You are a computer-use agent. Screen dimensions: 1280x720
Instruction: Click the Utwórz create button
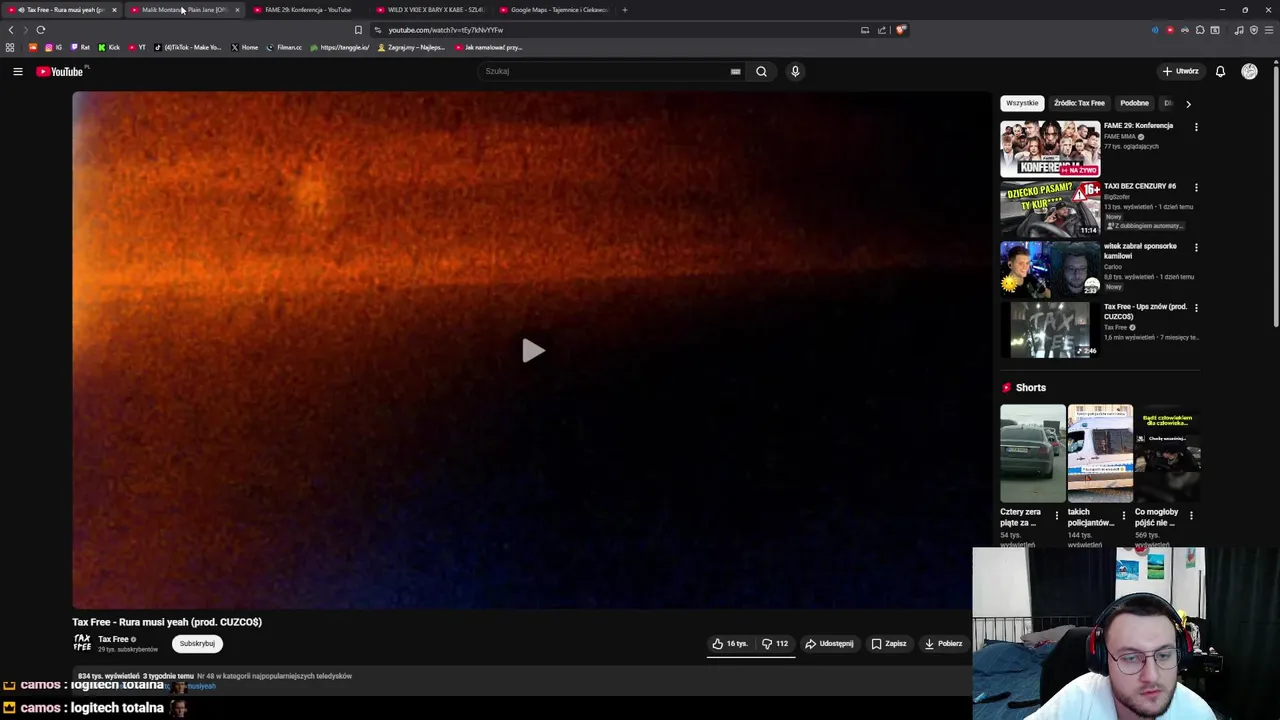pos(1180,71)
